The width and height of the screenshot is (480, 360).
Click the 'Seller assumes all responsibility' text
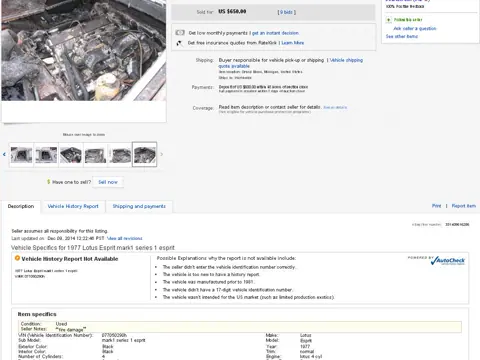(x=60, y=231)
